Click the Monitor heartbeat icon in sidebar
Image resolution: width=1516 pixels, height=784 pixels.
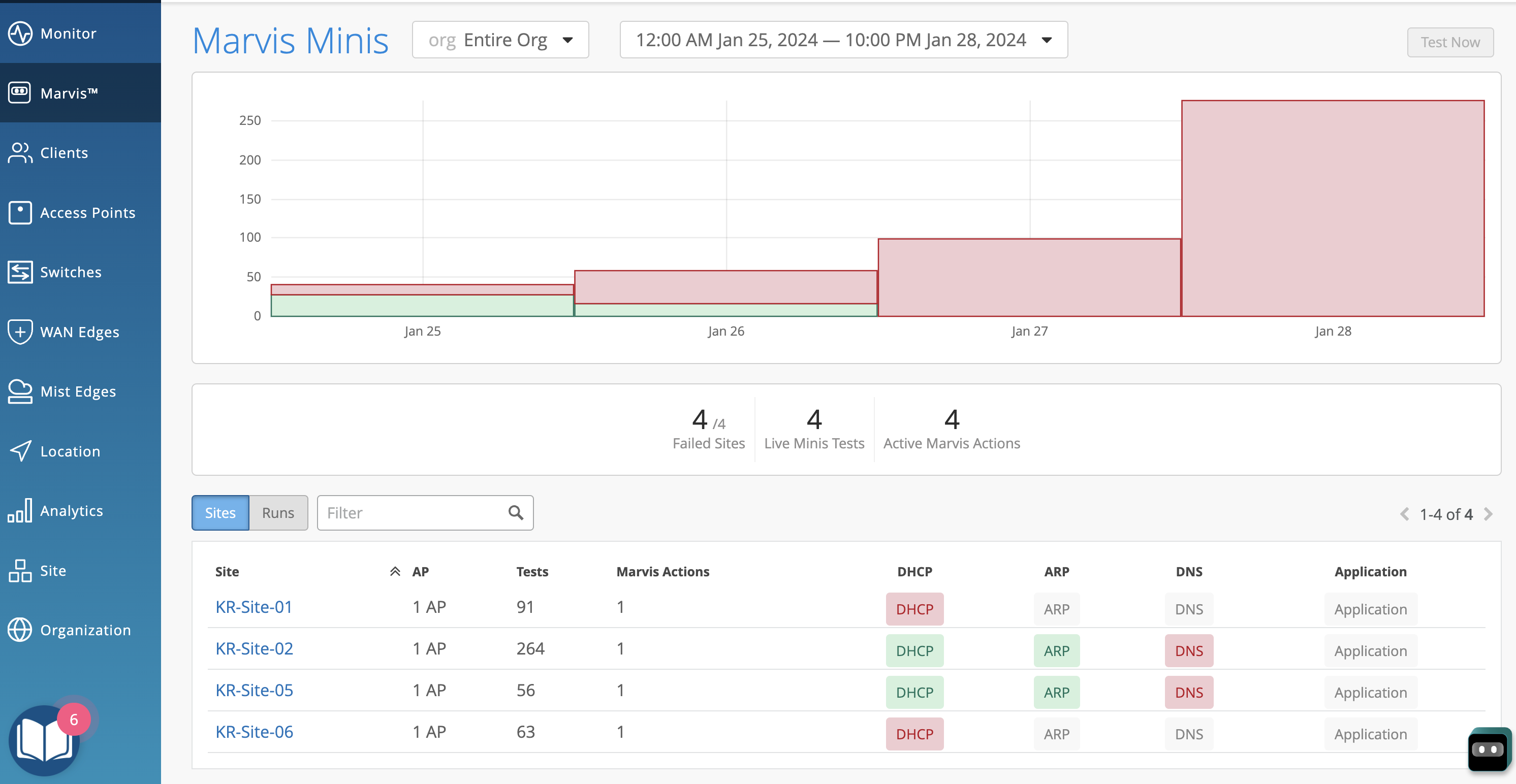[20, 34]
